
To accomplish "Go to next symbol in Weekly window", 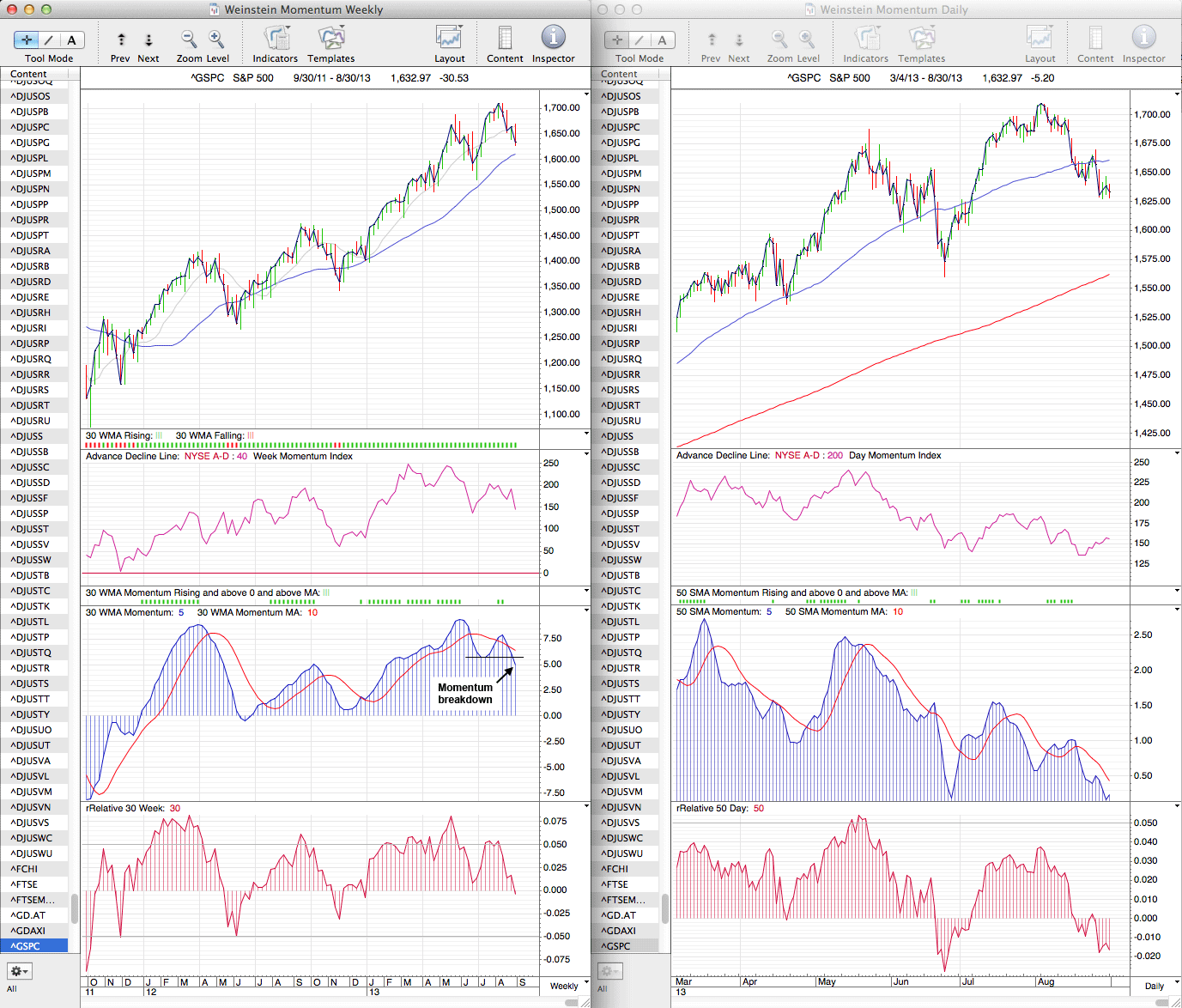I will [149, 39].
